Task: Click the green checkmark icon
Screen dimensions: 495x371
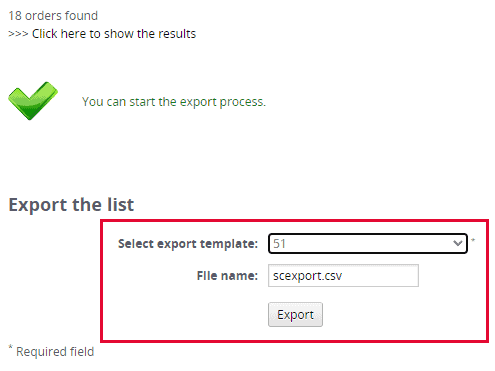Action: point(33,101)
